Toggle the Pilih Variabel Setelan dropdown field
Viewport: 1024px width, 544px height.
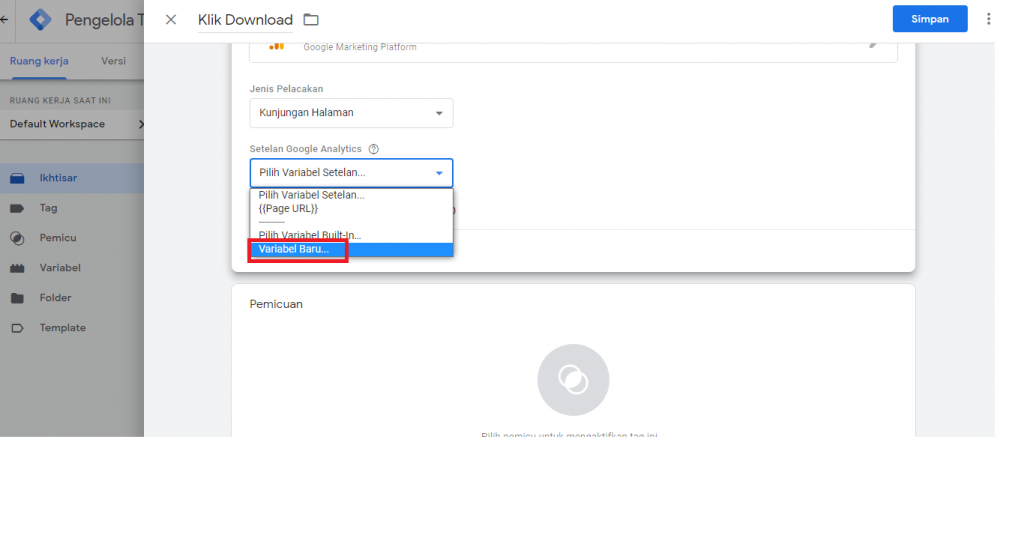point(351,173)
